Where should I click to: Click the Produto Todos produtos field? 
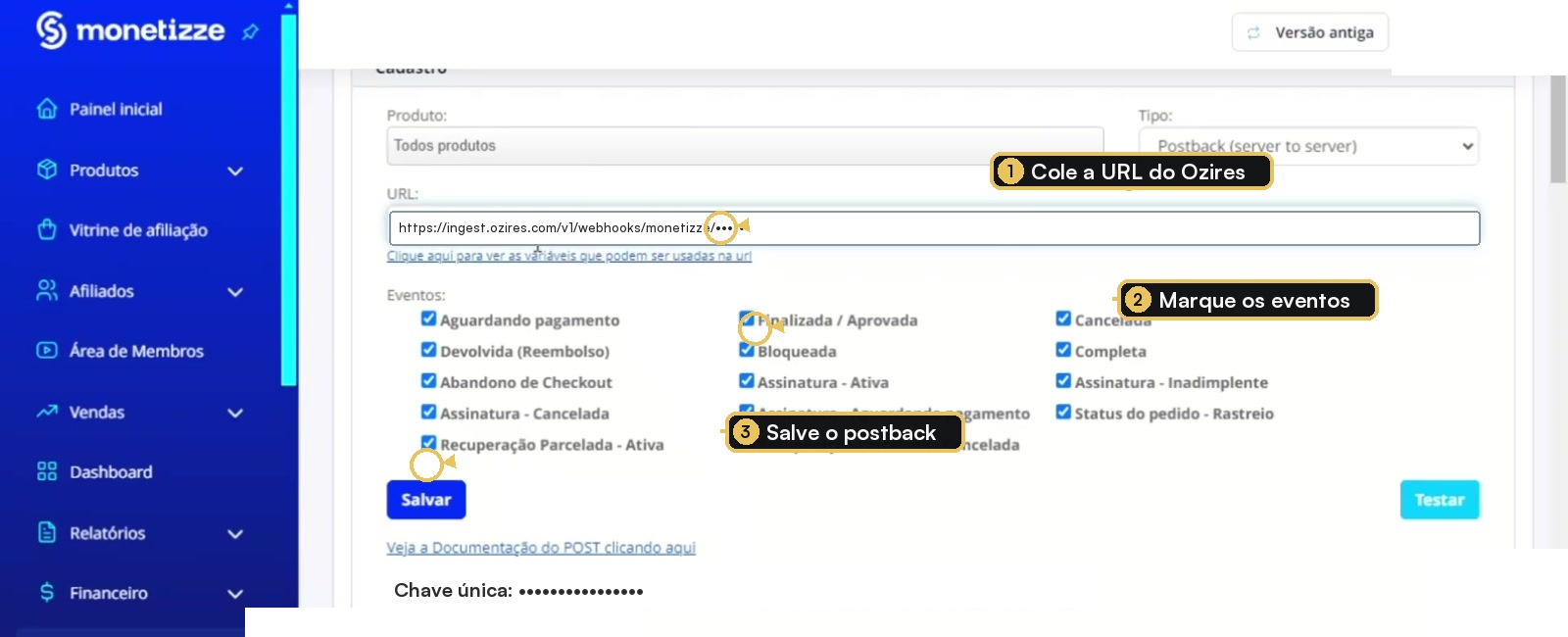coord(745,145)
